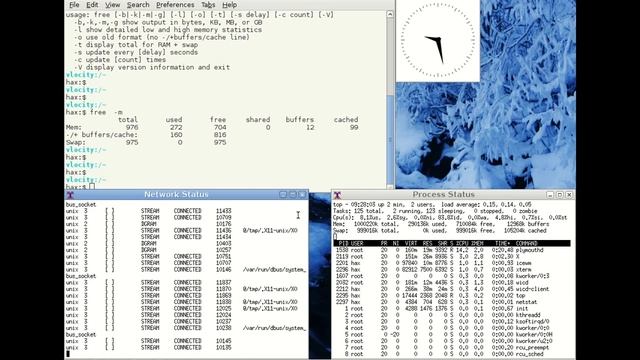Click the PID column header in top

pos(344,244)
